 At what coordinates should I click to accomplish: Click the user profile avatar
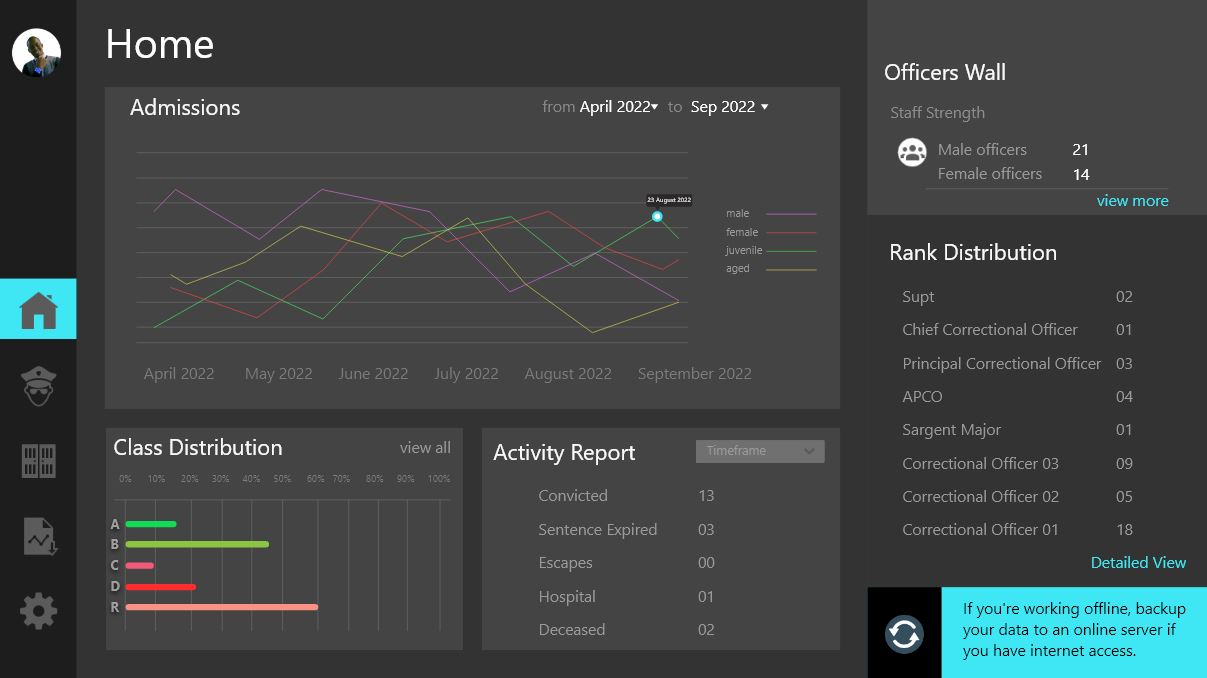coord(36,53)
